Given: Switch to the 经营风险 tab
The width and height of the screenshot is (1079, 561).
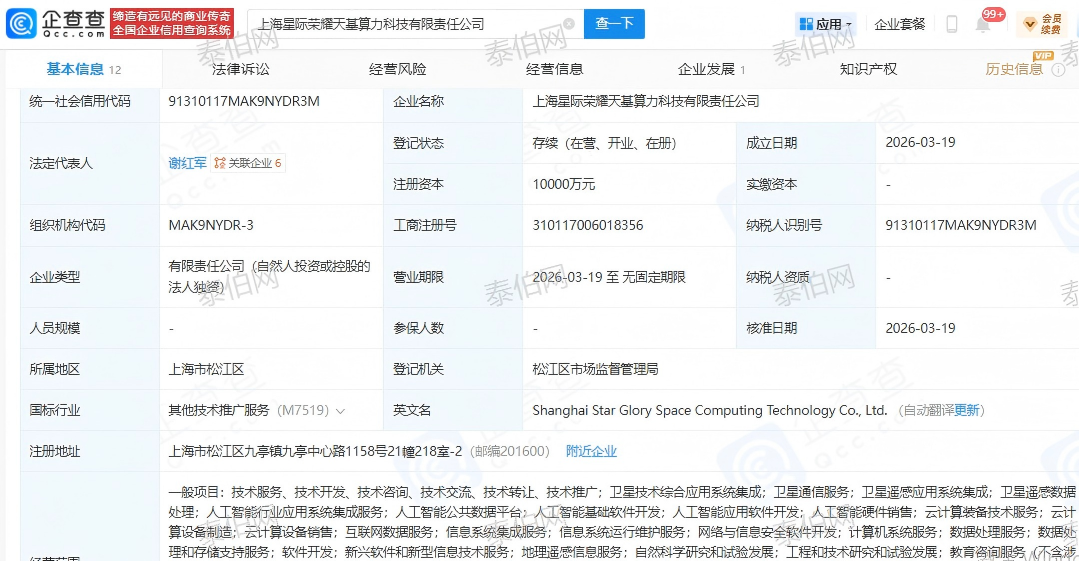Looking at the screenshot, I should 397,69.
